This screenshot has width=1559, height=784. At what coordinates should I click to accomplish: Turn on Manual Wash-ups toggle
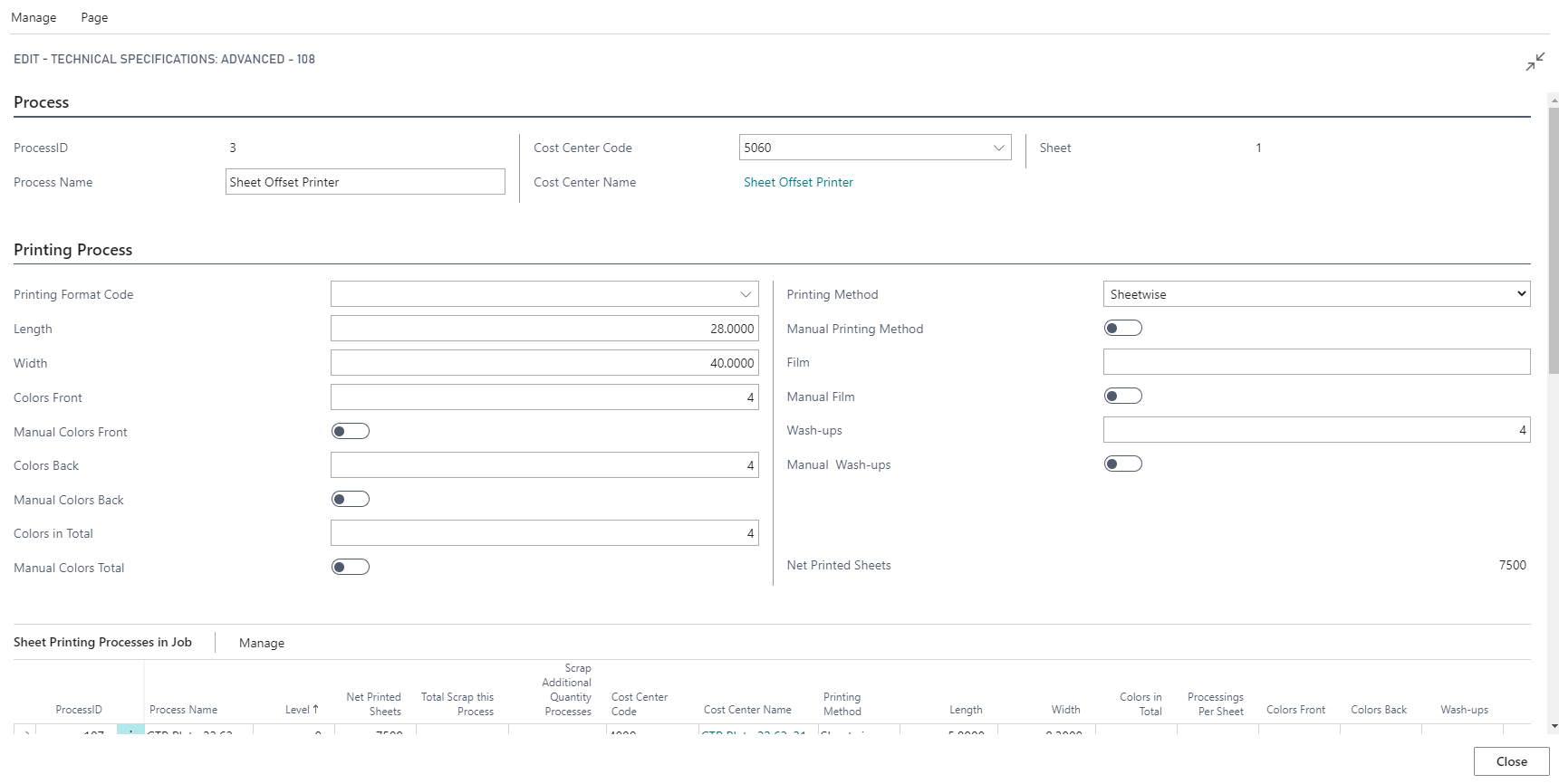[1122, 464]
